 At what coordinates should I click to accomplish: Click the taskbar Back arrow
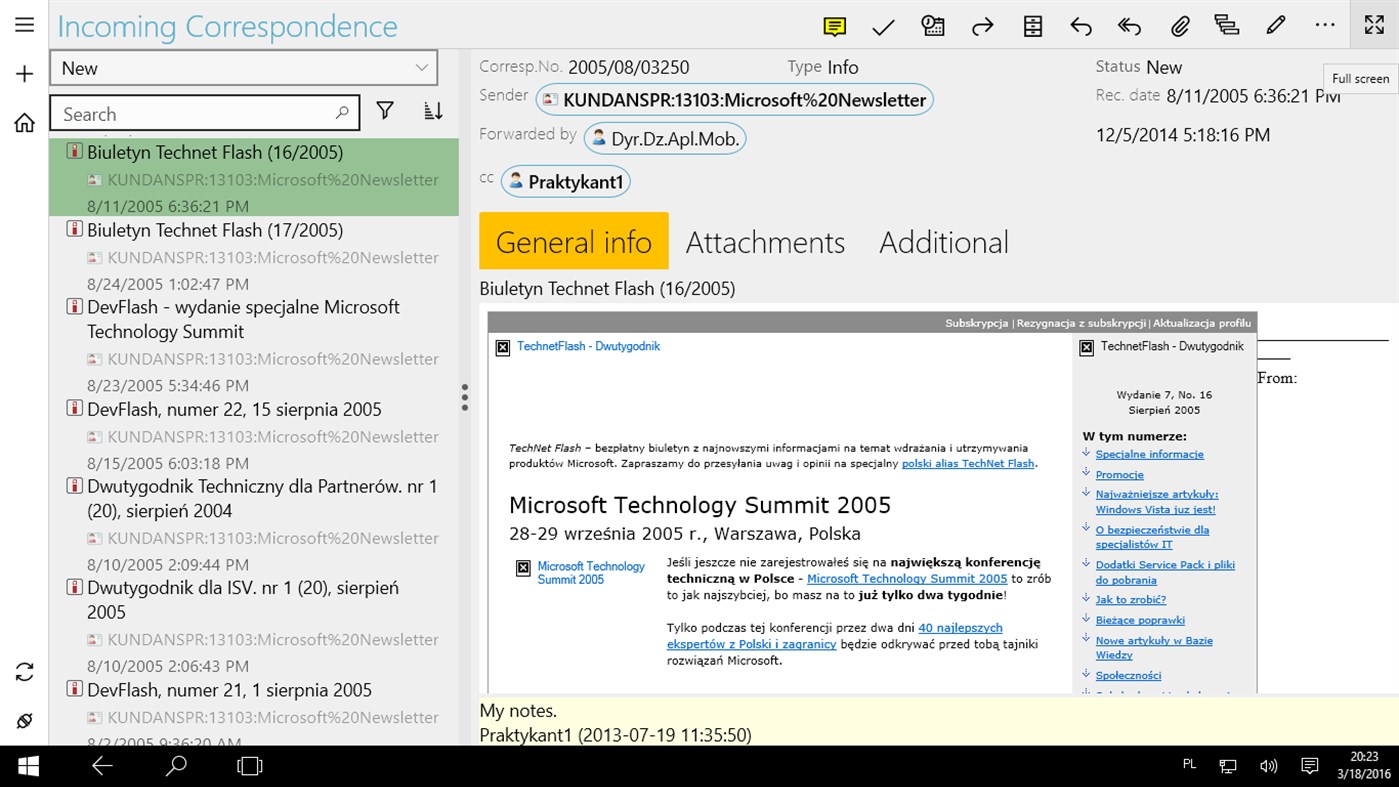point(102,766)
